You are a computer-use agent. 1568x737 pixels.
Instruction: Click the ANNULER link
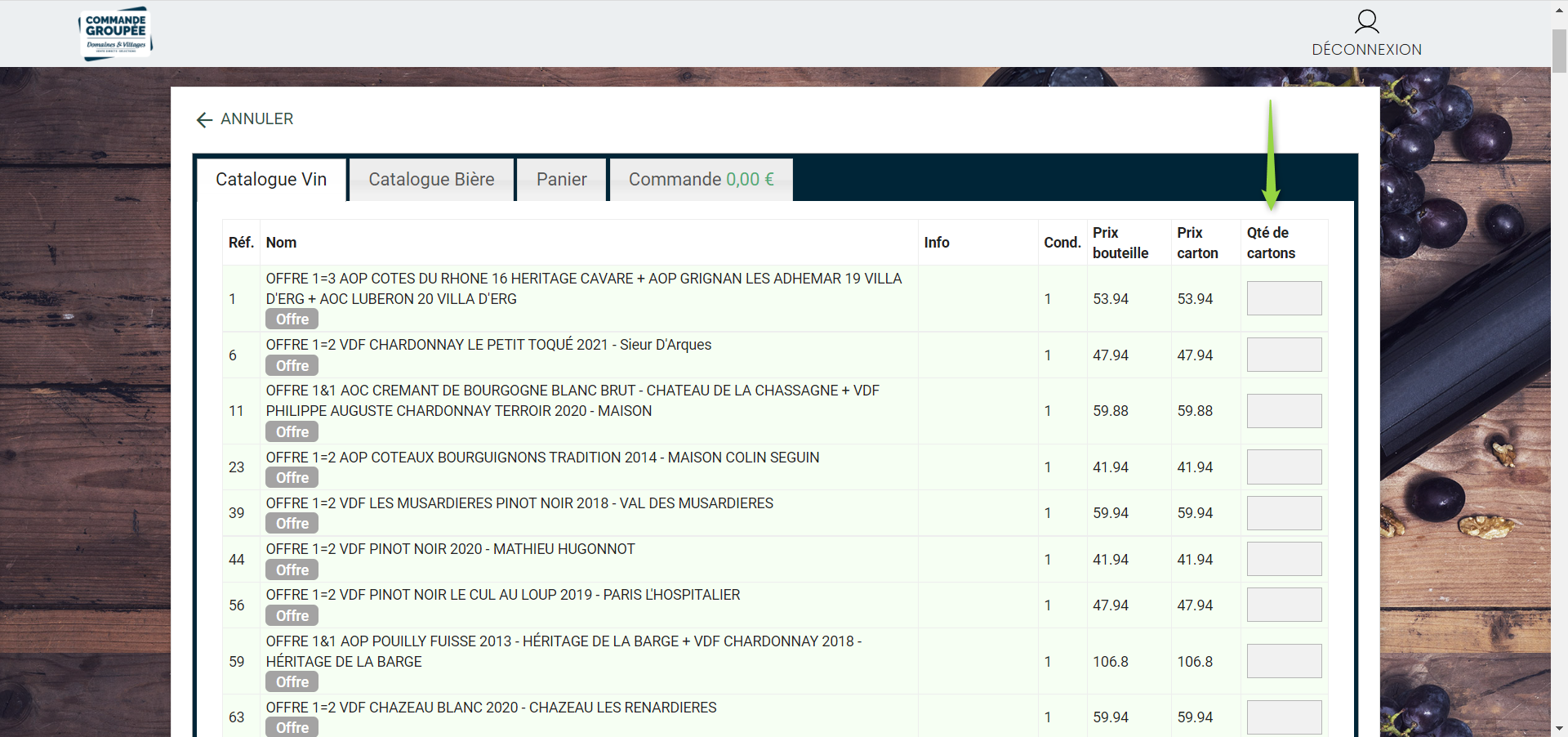point(256,119)
